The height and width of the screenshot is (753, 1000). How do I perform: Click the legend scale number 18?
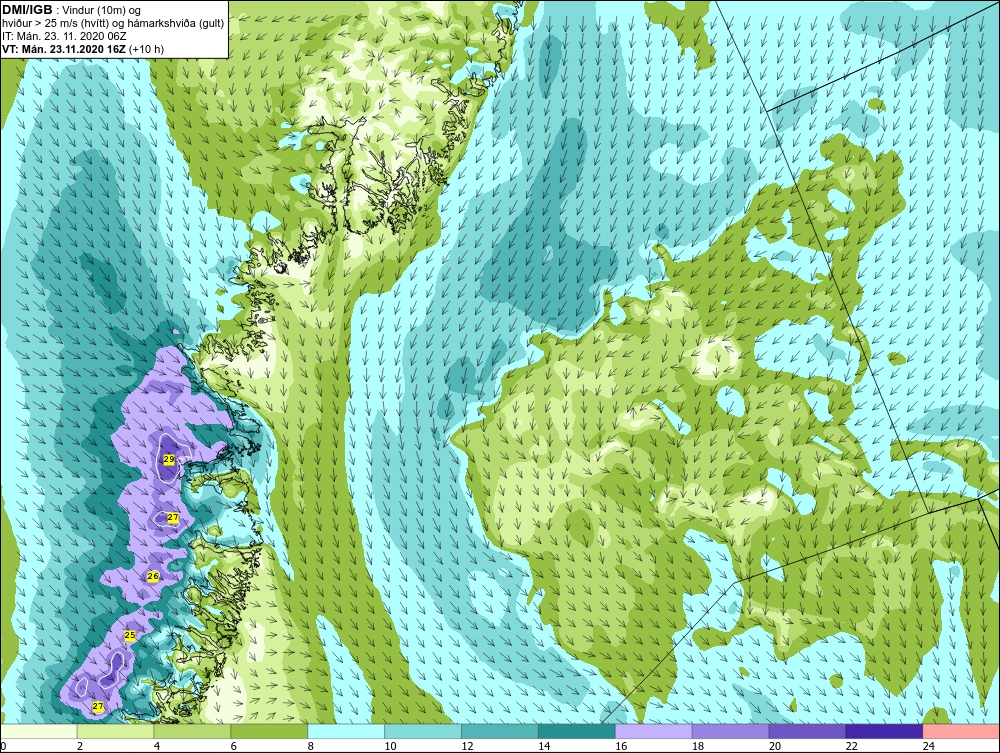tap(698, 746)
